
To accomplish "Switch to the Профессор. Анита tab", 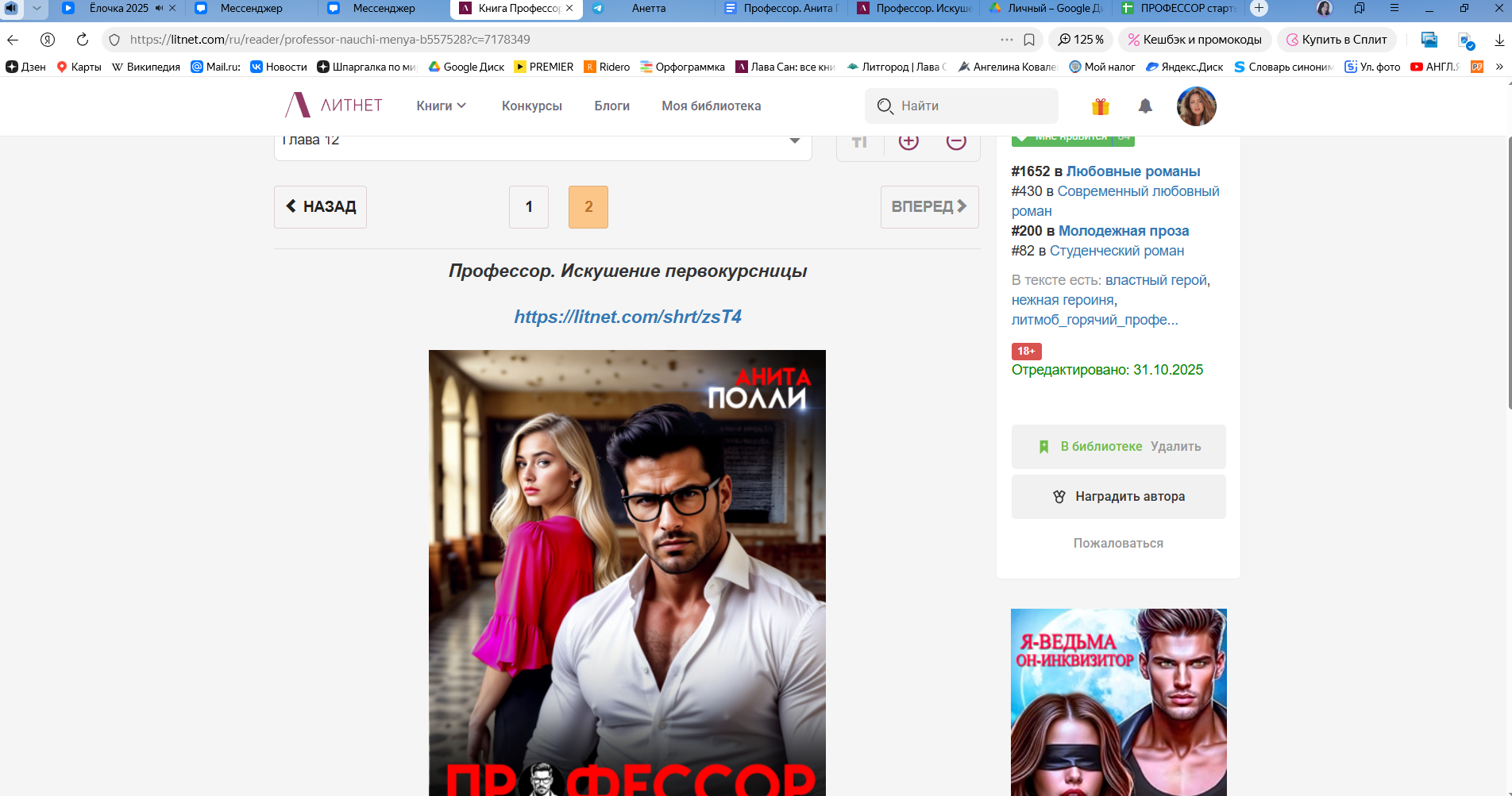I will coord(782,9).
